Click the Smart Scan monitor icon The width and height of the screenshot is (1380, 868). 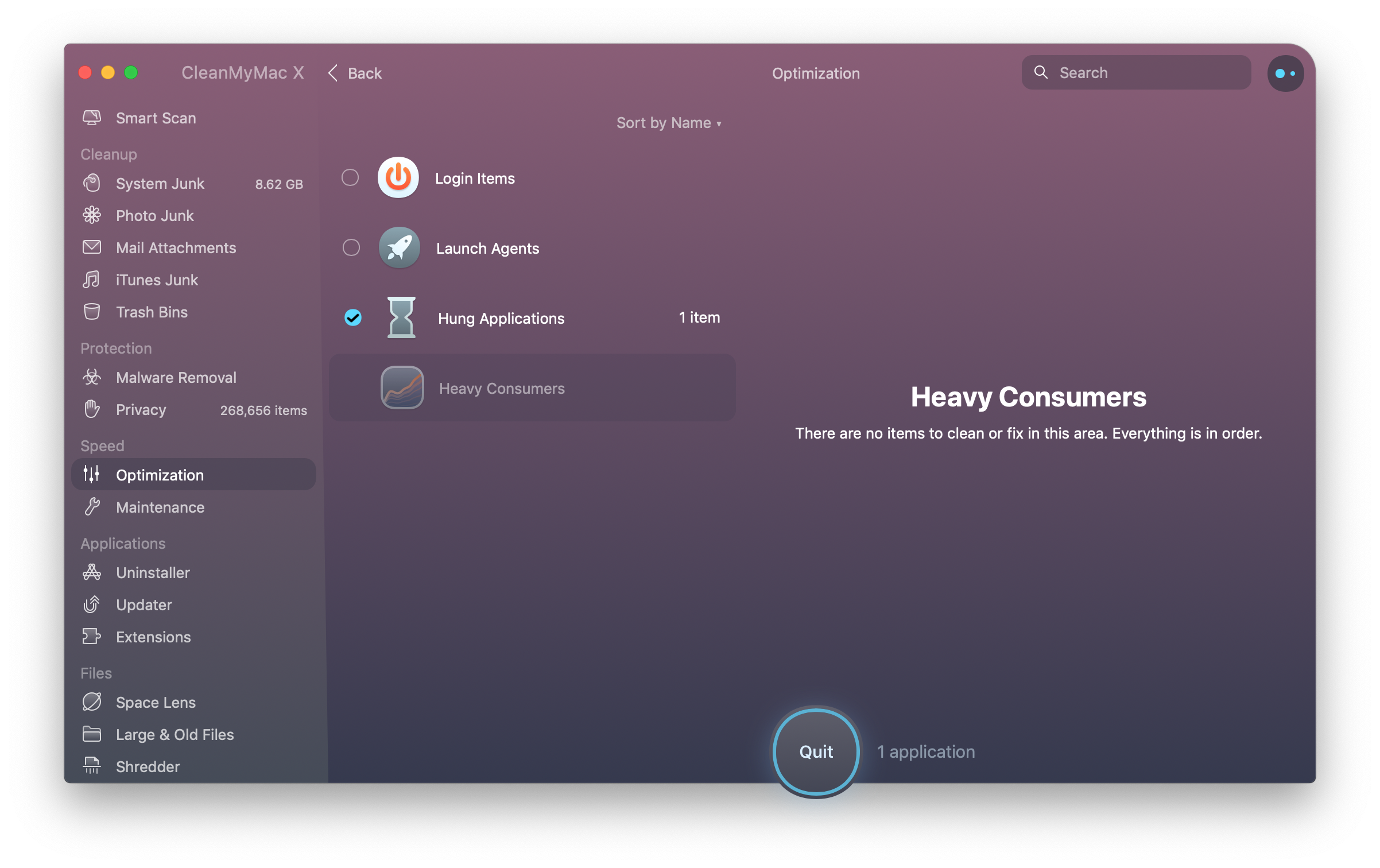[x=92, y=118]
